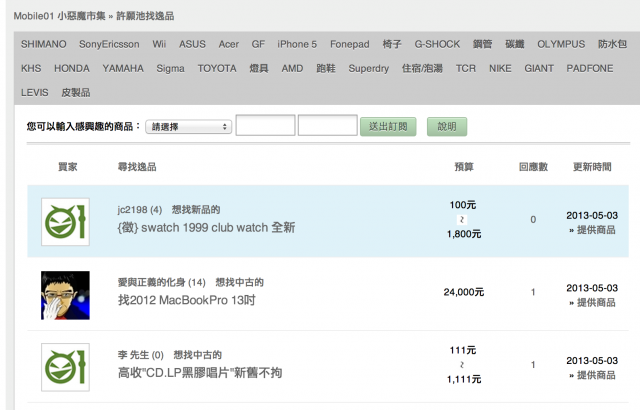Select the KHS keyword tag

[31, 68]
